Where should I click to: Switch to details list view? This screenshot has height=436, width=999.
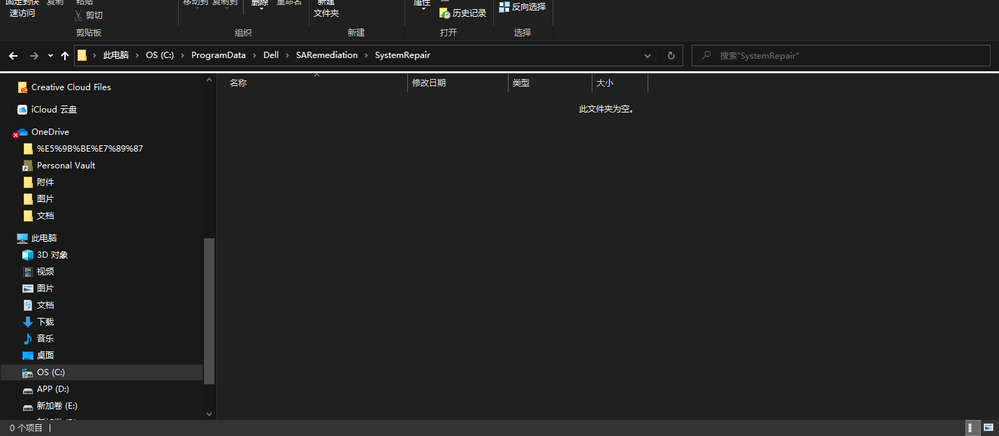tap(973, 428)
